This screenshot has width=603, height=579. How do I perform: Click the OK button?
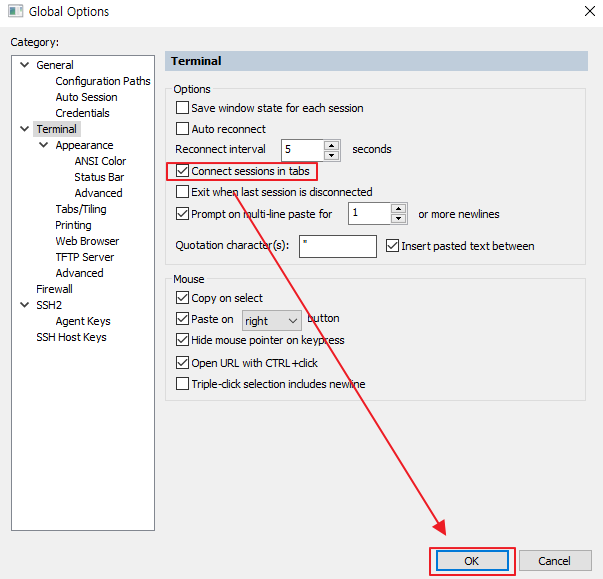[472, 561]
